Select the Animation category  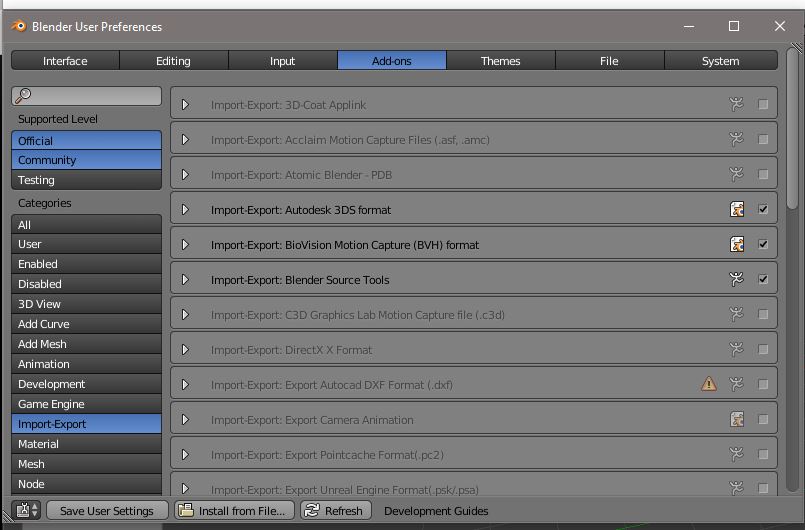(x=86, y=364)
